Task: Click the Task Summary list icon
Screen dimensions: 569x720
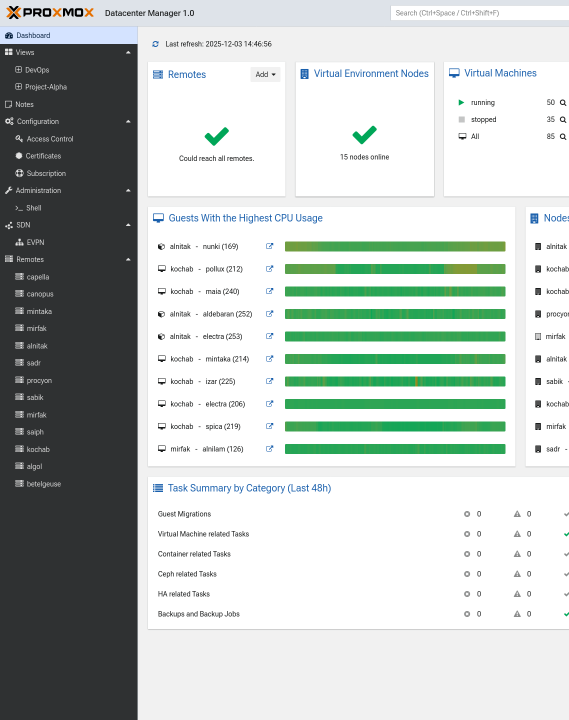Action: pyautogui.click(x=158, y=488)
